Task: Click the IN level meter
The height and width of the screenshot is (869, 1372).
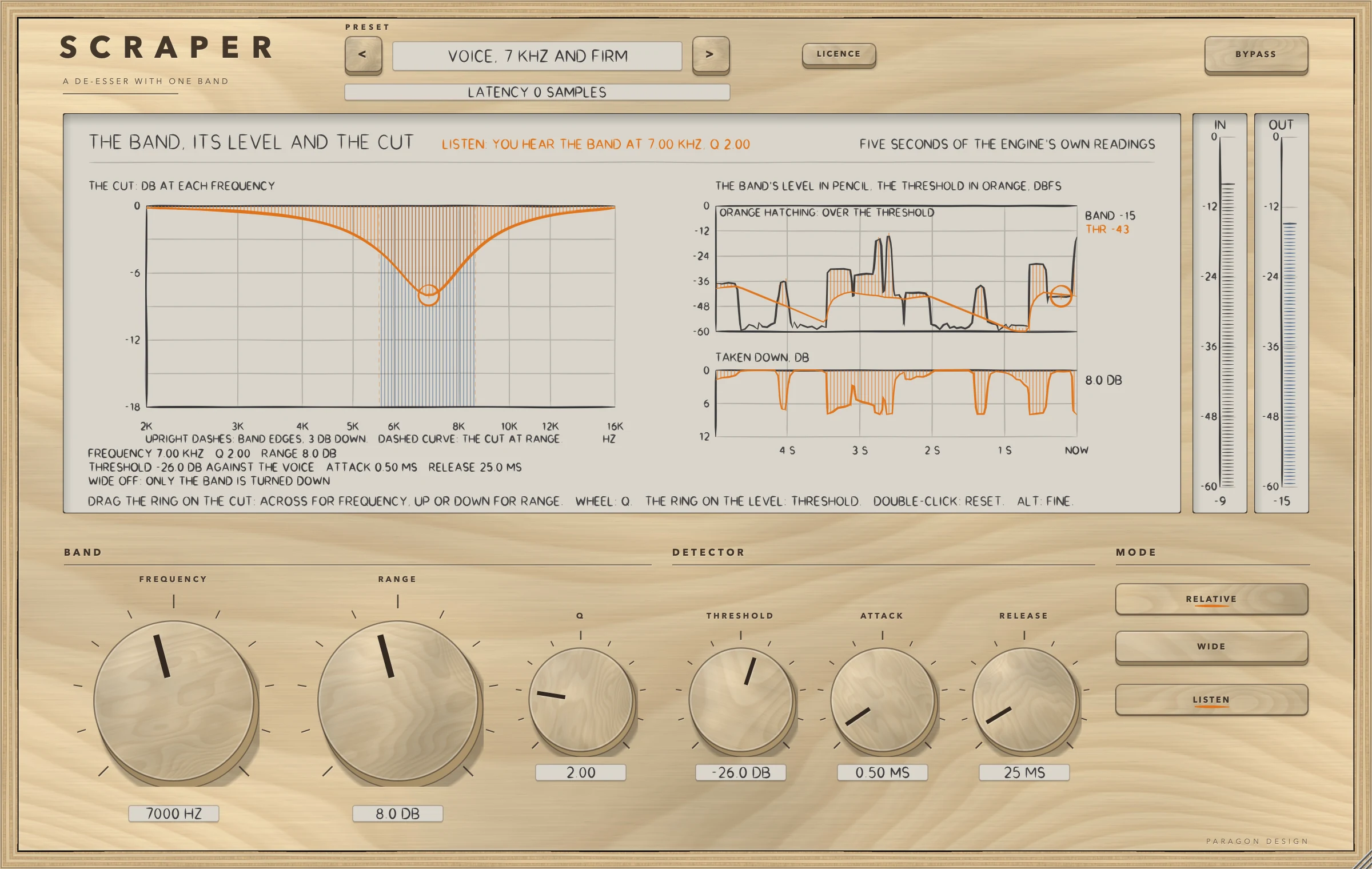Action: 1220,313
